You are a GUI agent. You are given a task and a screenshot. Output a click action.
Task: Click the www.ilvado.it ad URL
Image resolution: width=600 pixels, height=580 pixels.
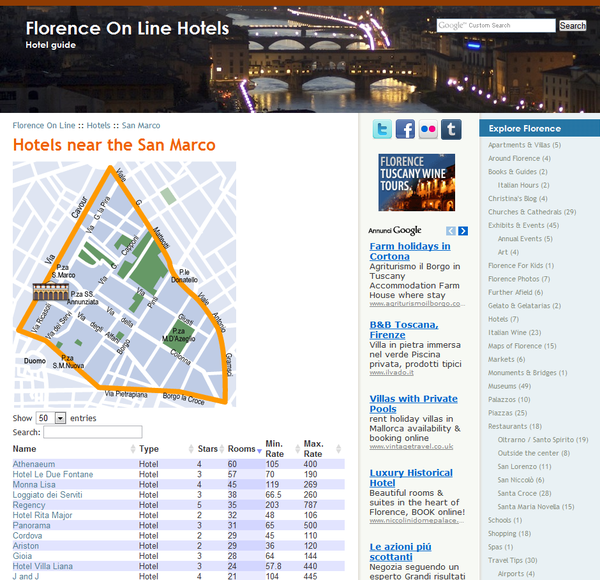tap(391, 373)
